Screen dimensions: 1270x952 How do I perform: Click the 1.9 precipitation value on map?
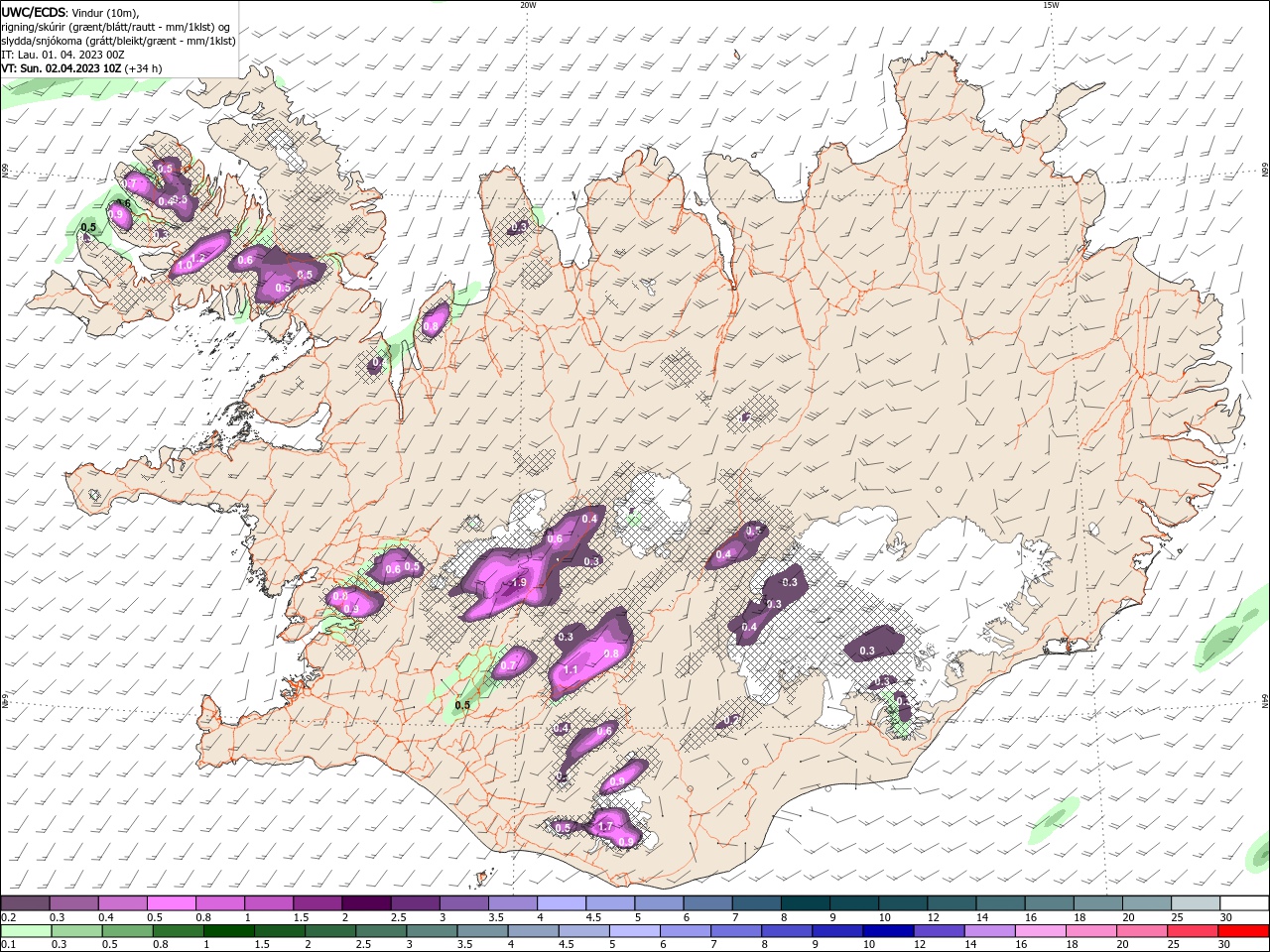[x=518, y=583]
